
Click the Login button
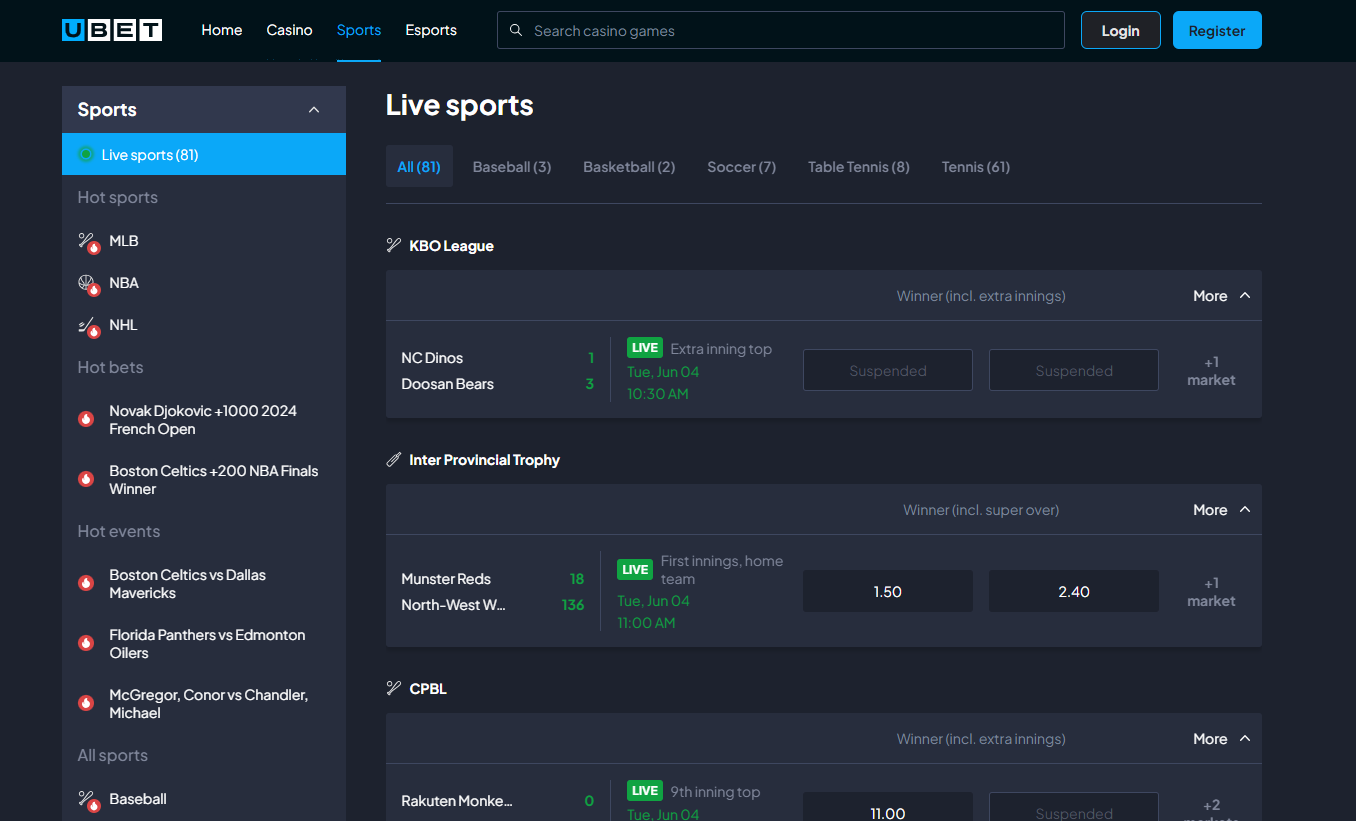pos(1121,30)
